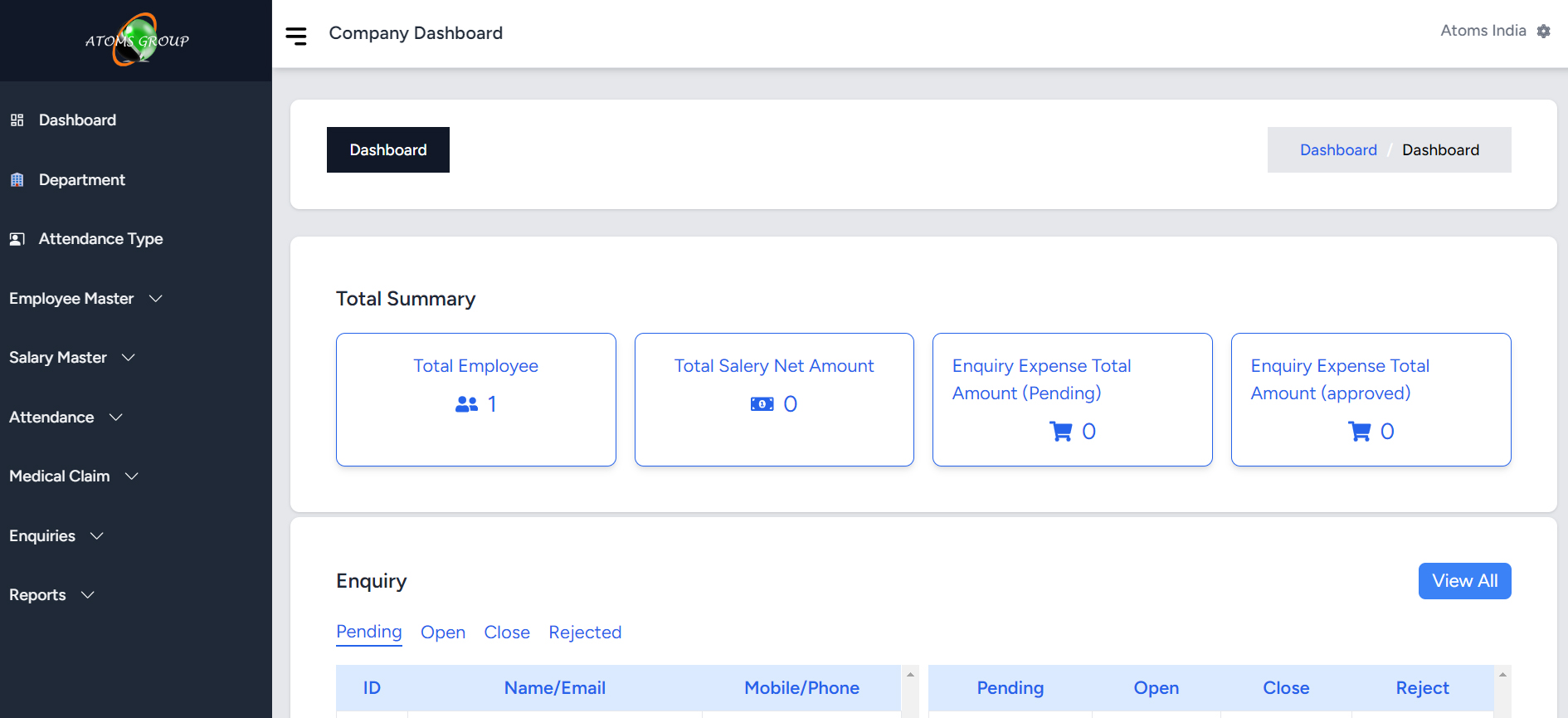1568x718 pixels.
Task: Click the money icon under Total Salery
Action: coord(762,404)
